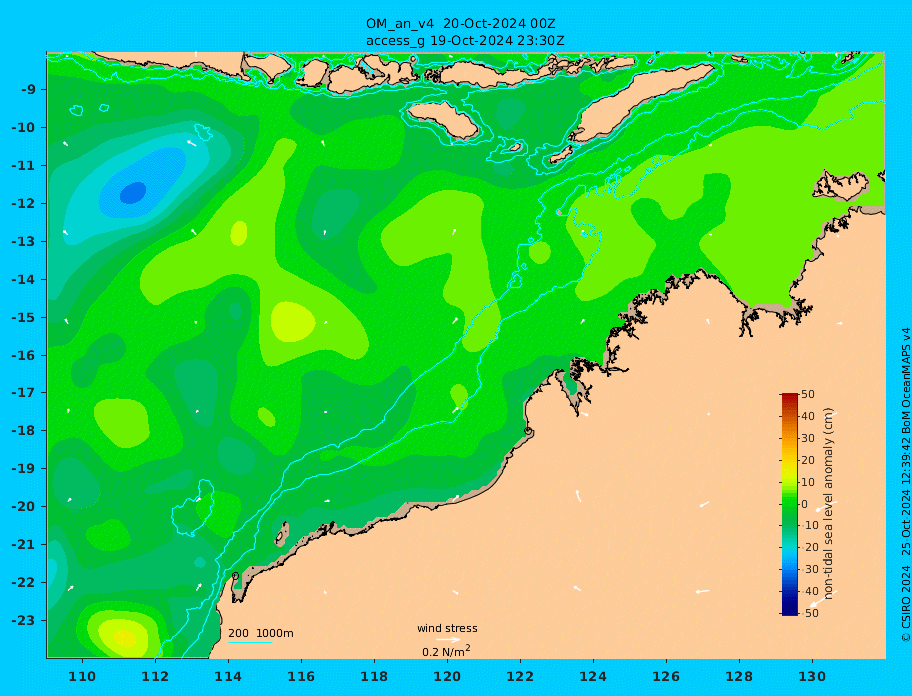Click the dark red top of the colorbar
912x696 pixels.
pos(789,397)
